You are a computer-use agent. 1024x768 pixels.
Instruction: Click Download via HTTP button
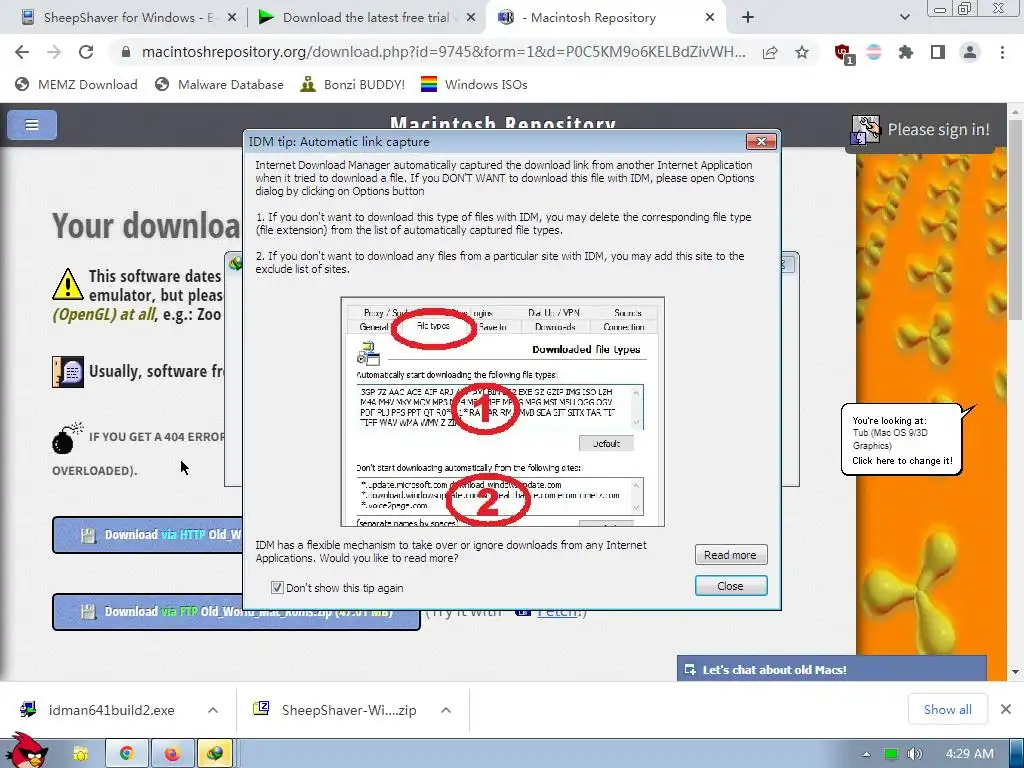pos(148,535)
